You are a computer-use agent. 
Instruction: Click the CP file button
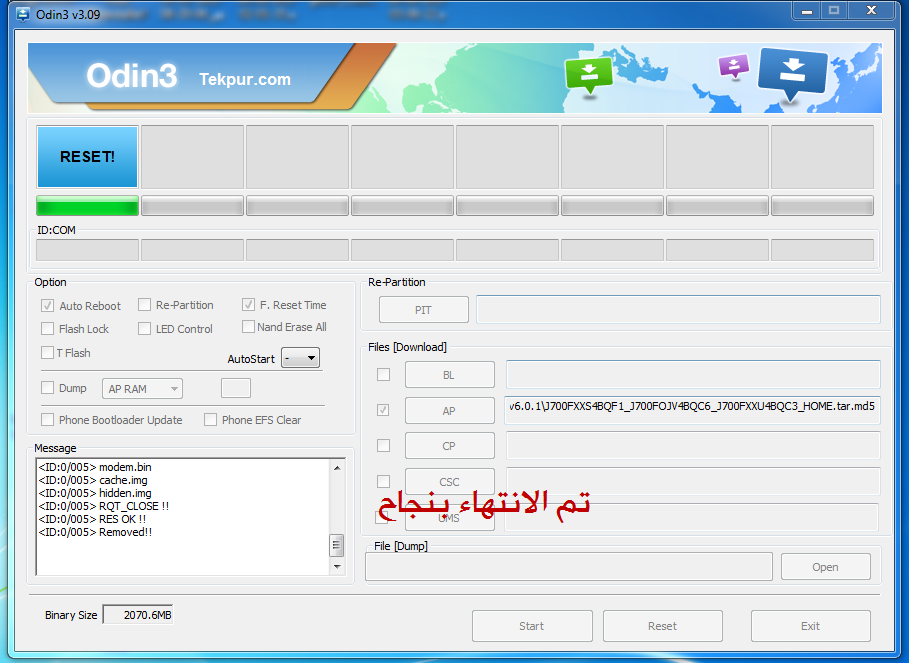click(449, 446)
